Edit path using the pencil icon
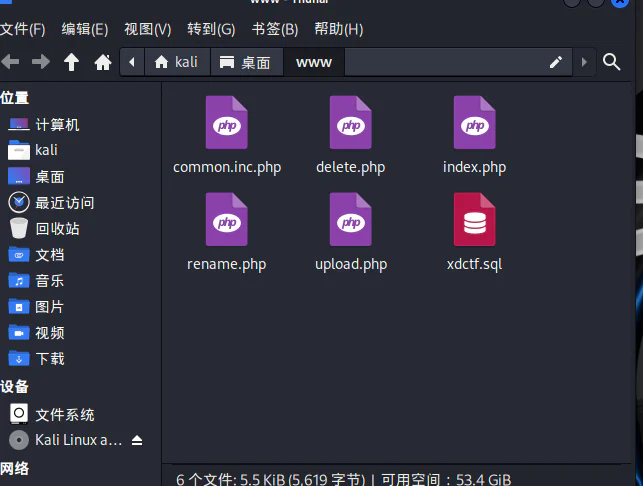 [x=556, y=62]
